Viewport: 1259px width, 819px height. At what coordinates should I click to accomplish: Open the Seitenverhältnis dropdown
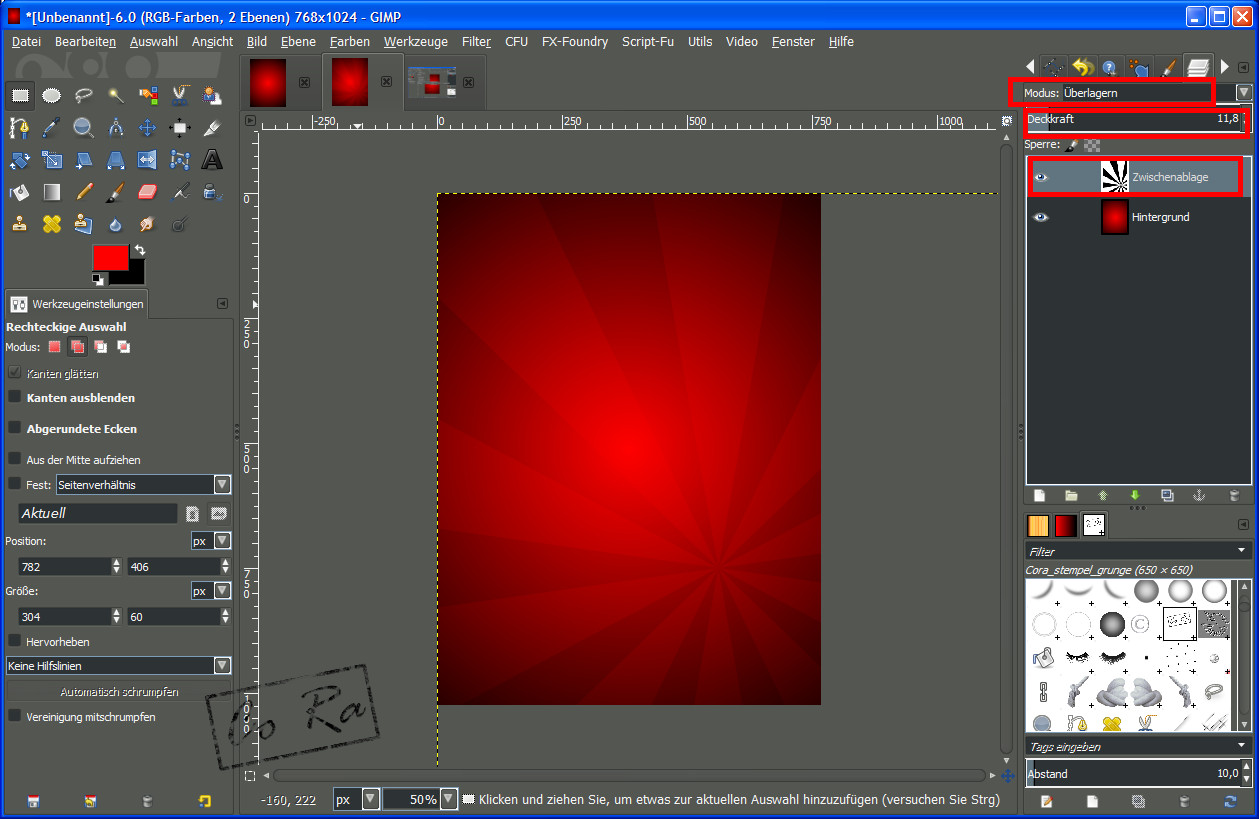pos(222,484)
